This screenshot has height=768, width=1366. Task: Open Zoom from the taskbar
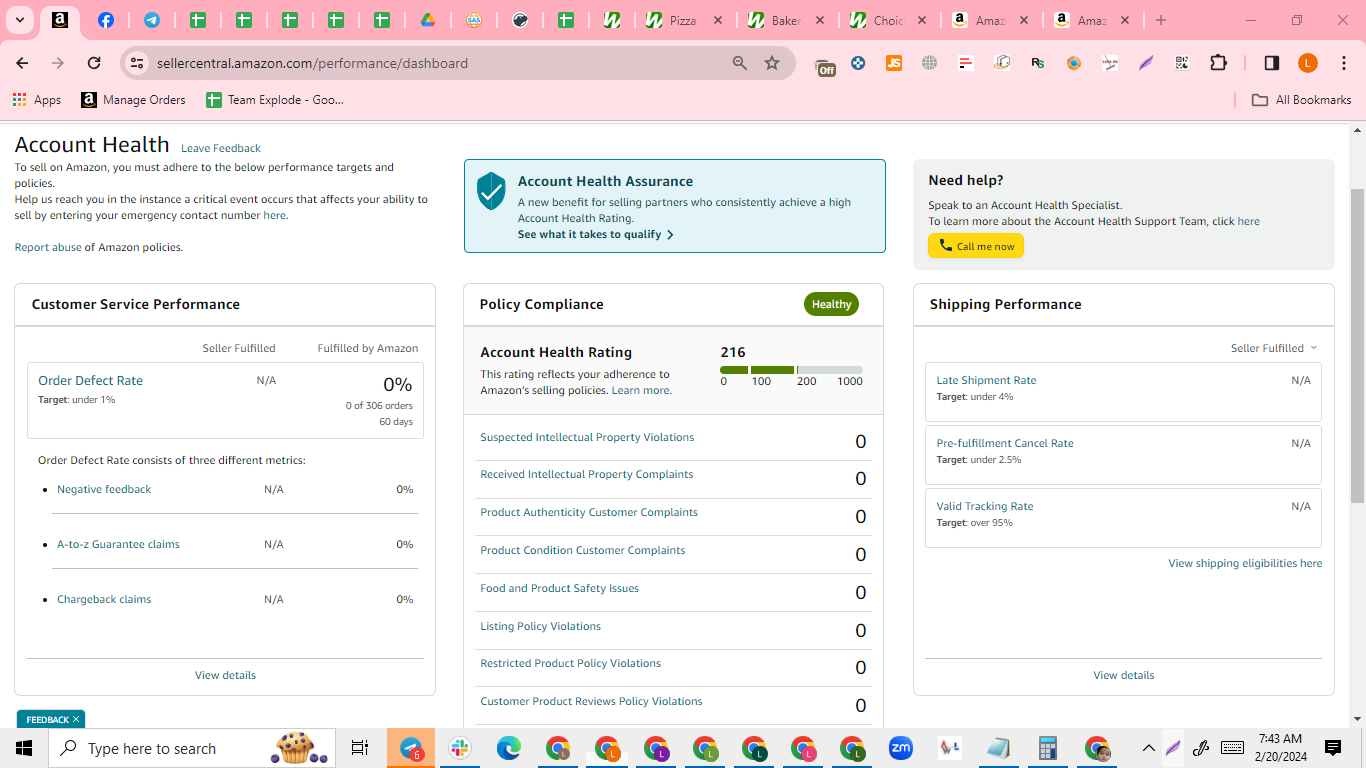pyautogui.click(x=901, y=748)
